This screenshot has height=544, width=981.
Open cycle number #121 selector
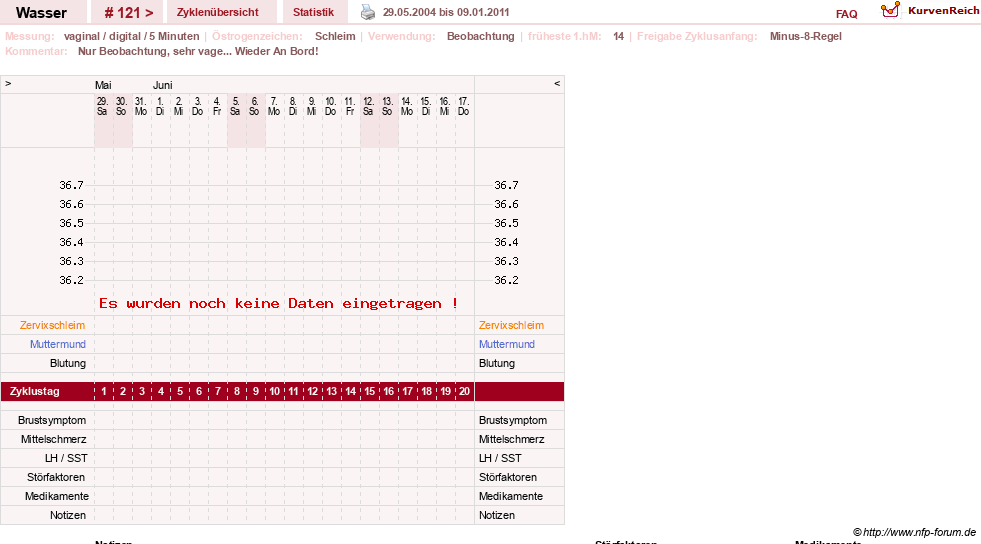[128, 13]
